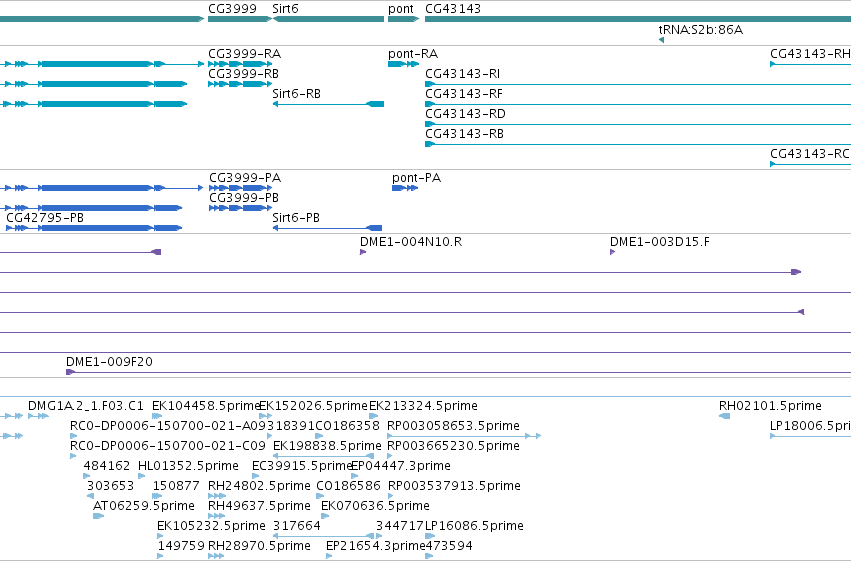Select transcript CG43143-RB
The image size is (851, 561).
point(465,134)
